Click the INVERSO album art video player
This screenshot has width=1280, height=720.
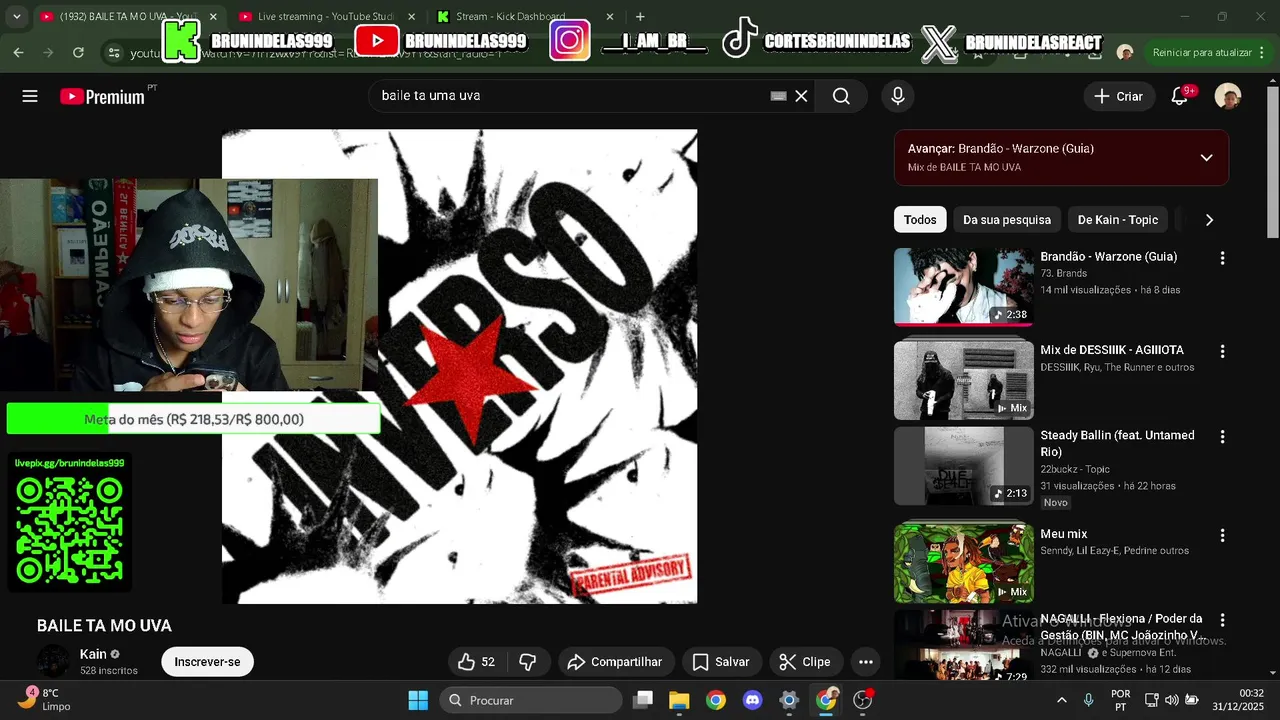pyautogui.click(x=459, y=366)
